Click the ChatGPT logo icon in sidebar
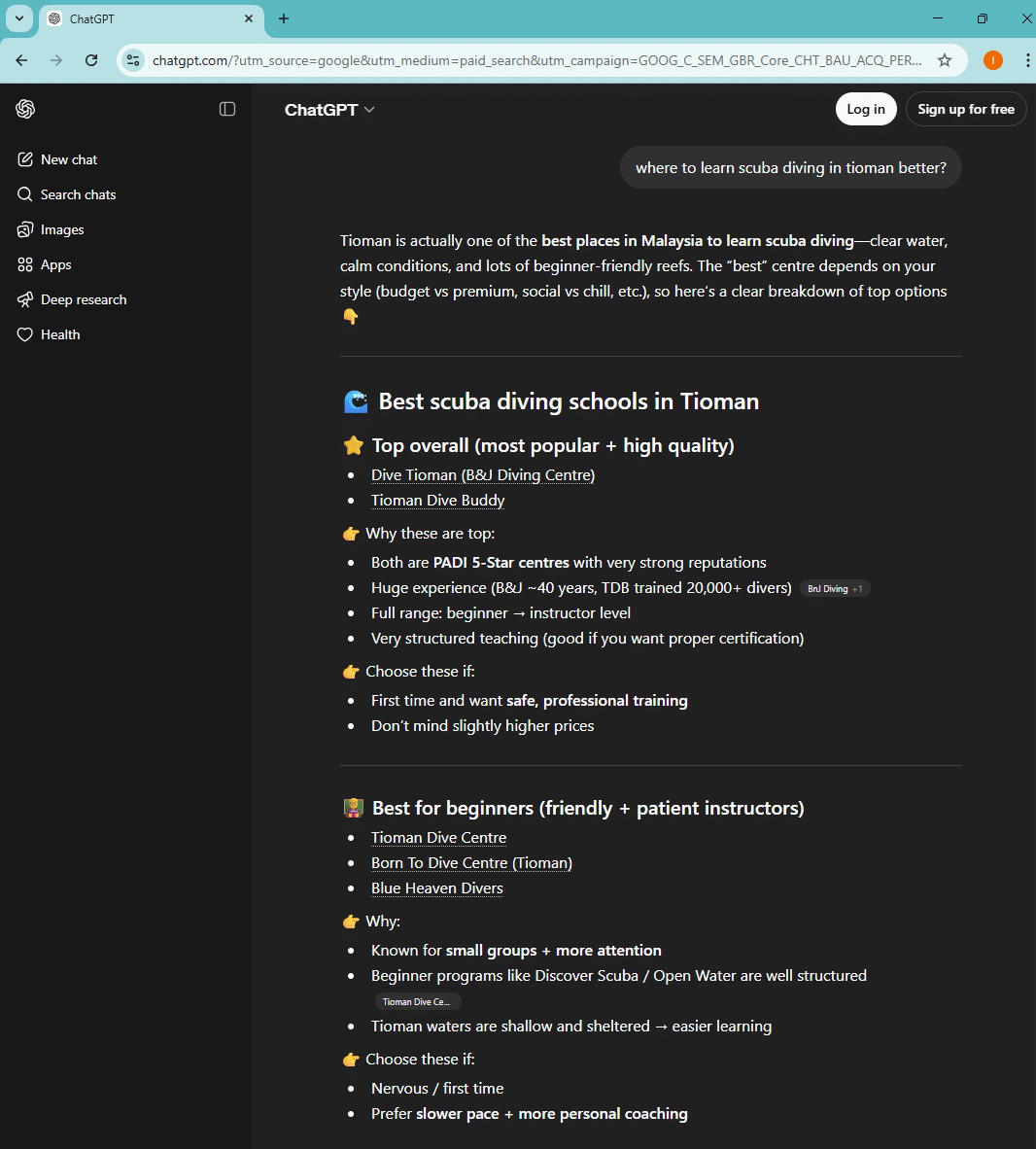This screenshot has width=1036, height=1149. coord(25,109)
